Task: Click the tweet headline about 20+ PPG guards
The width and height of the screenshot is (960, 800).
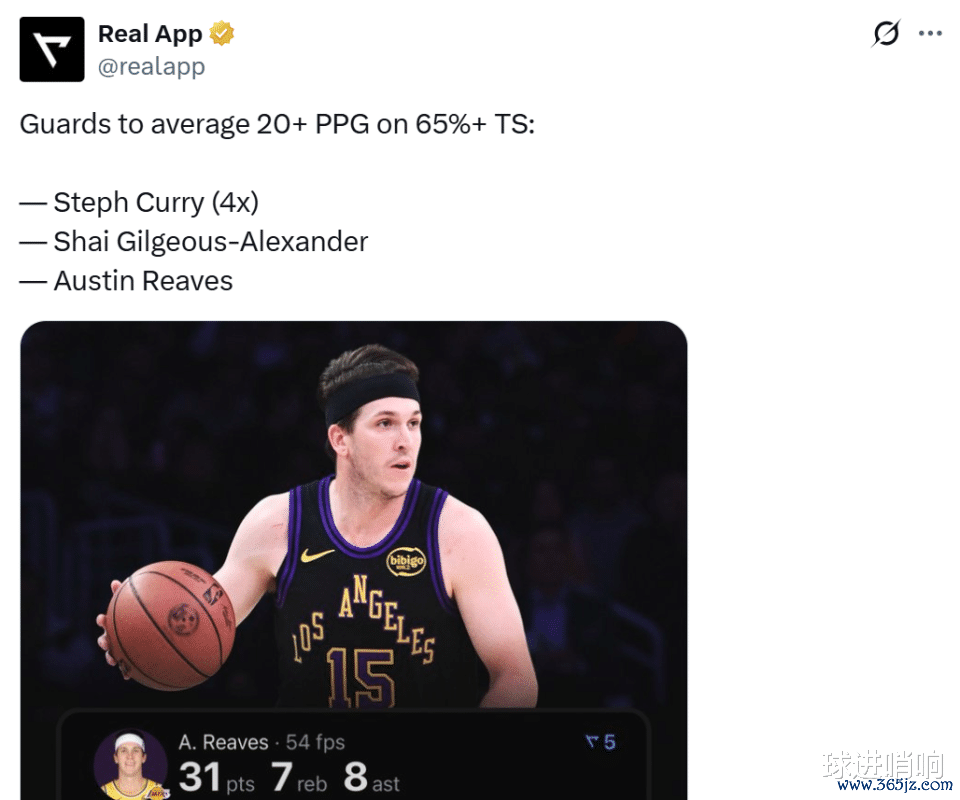Action: point(277,124)
